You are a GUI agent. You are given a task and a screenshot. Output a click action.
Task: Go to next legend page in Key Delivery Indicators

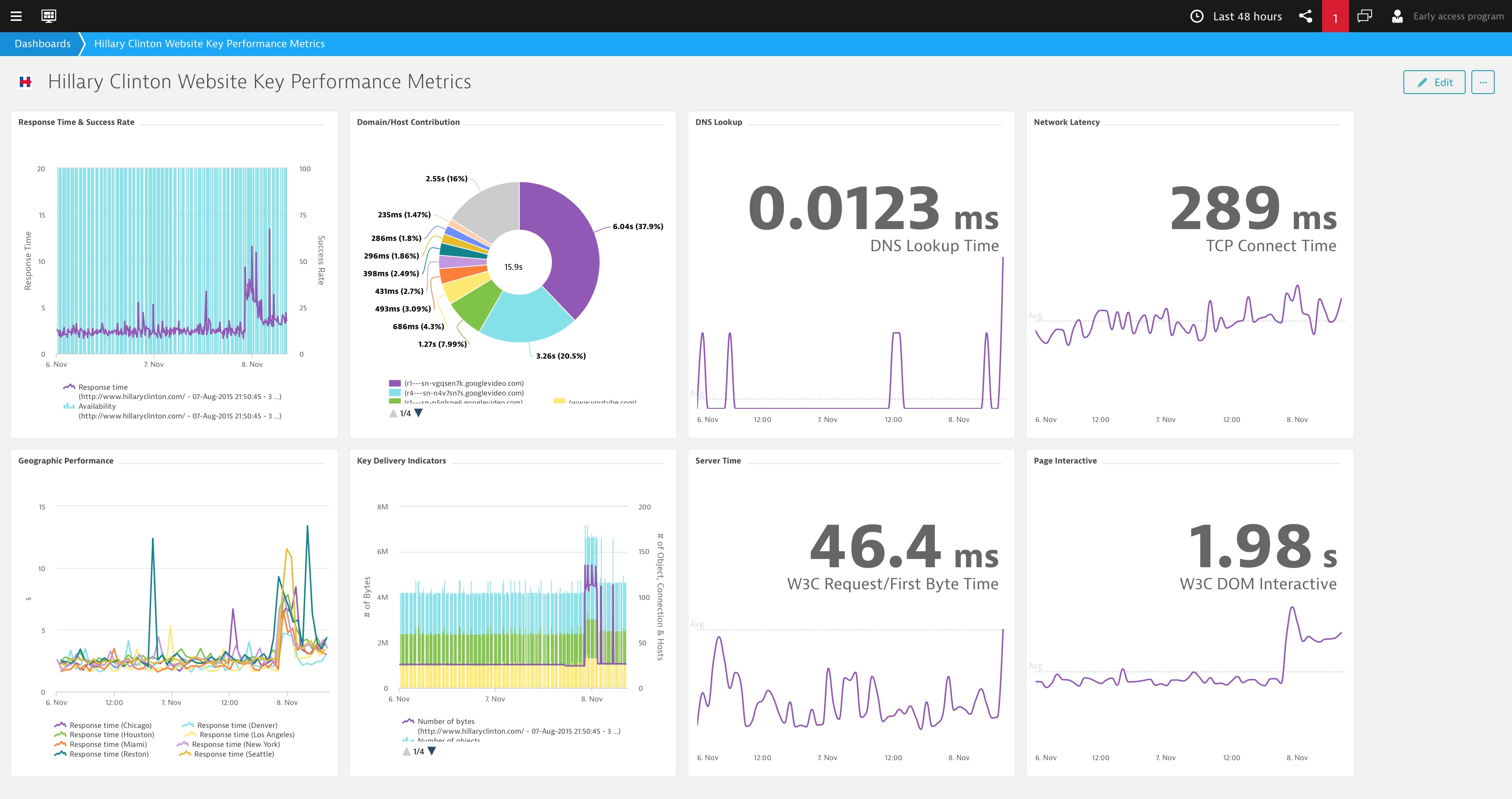(432, 751)
